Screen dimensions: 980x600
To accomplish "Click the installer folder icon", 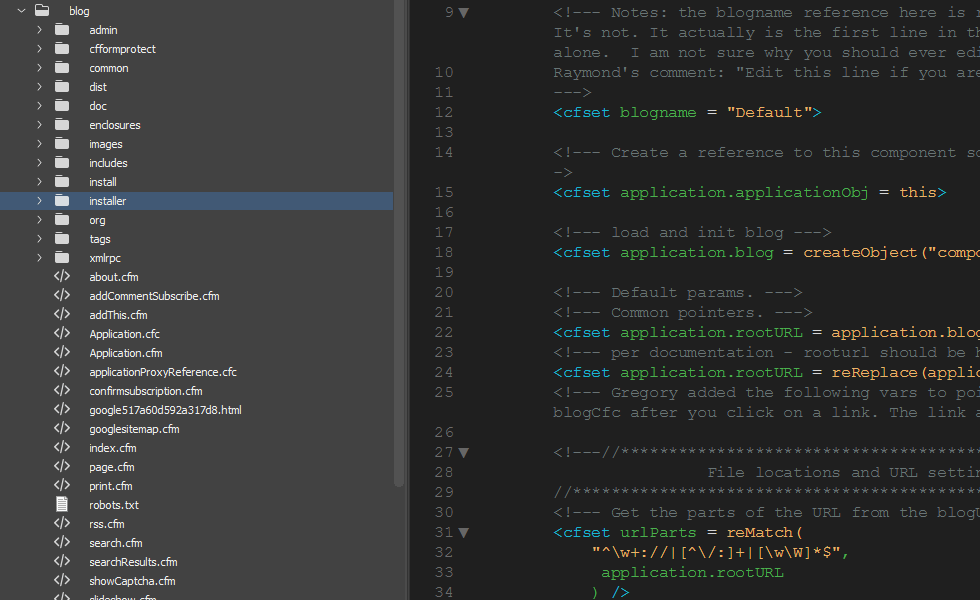I will coord(62,201).
